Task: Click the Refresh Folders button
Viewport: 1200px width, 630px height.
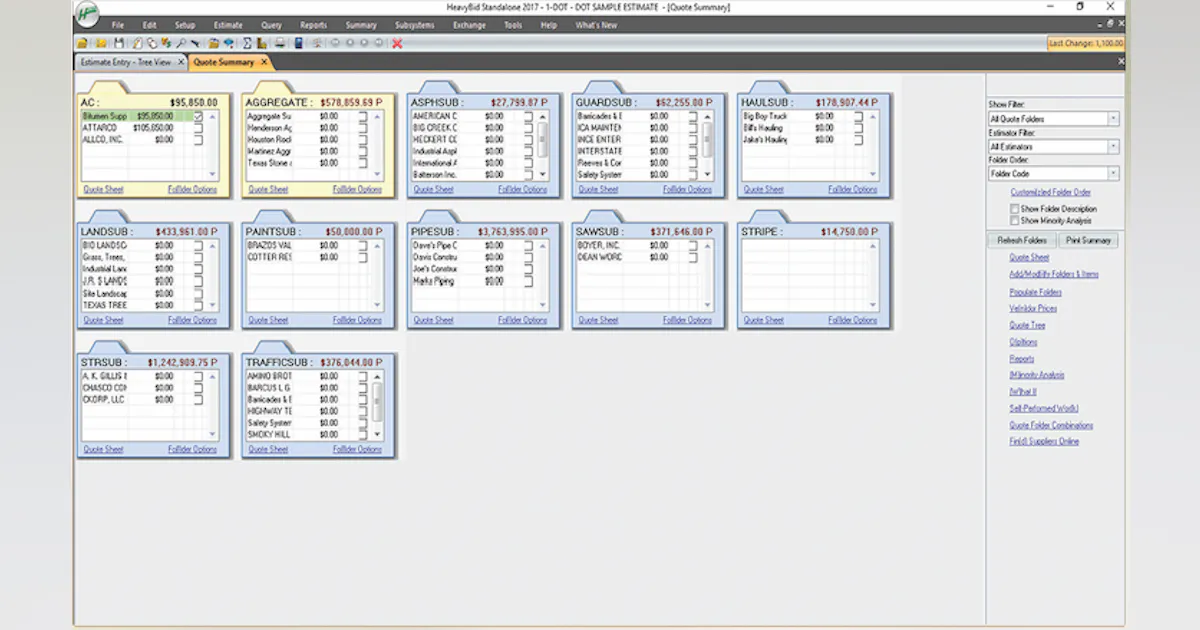Action: pos(1022,241)
